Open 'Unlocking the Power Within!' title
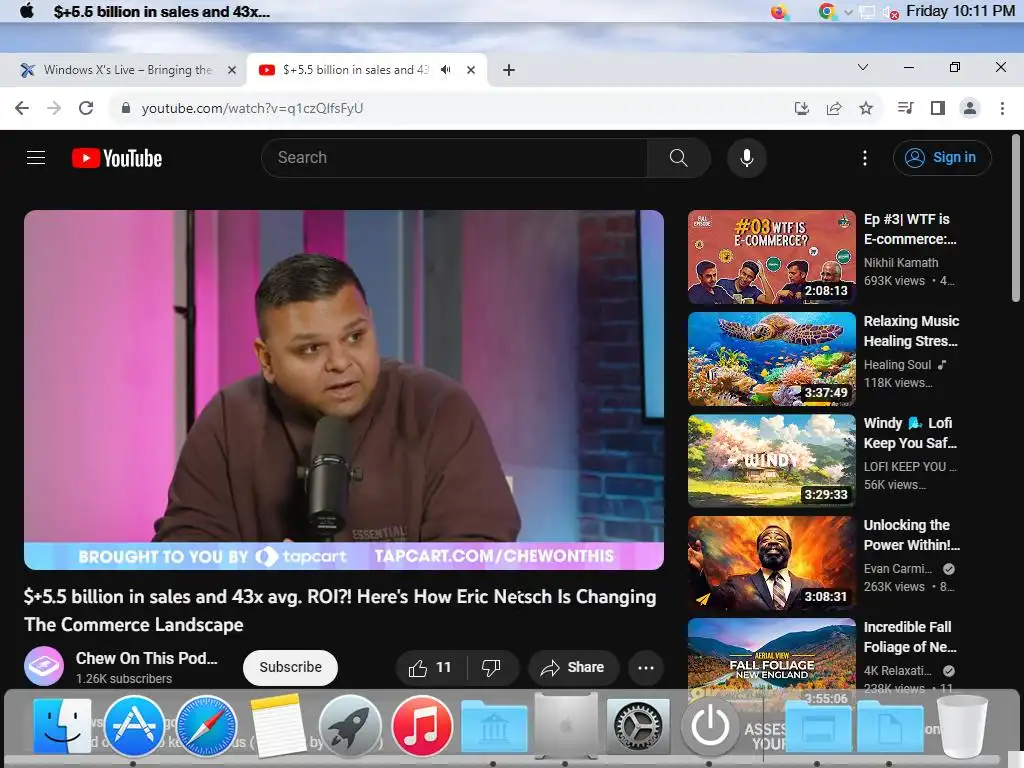This screenshot has width=1024, height=768. 912,535
